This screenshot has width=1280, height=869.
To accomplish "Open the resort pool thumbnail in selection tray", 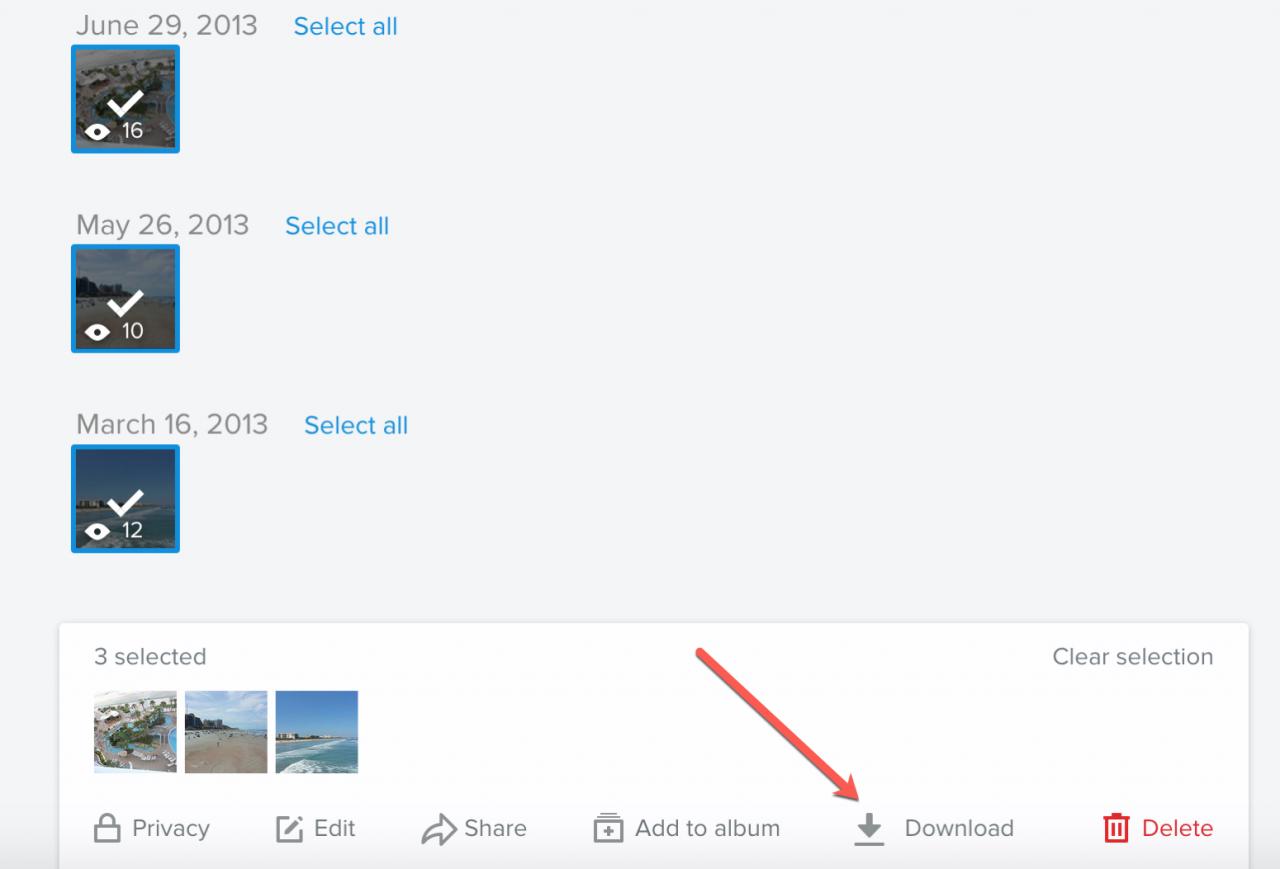I will pyautogui.click(x=135, y=732).
